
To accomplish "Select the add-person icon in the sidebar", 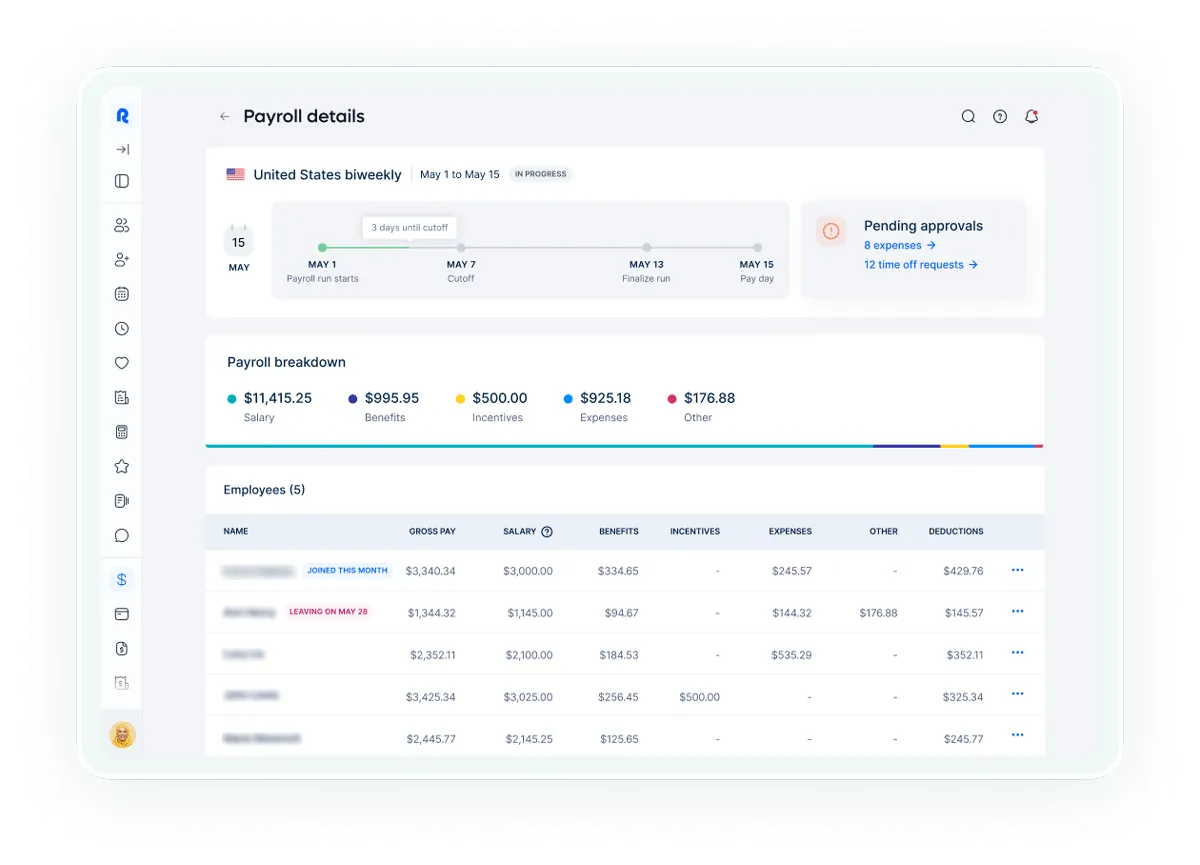I will pos(121,259).
